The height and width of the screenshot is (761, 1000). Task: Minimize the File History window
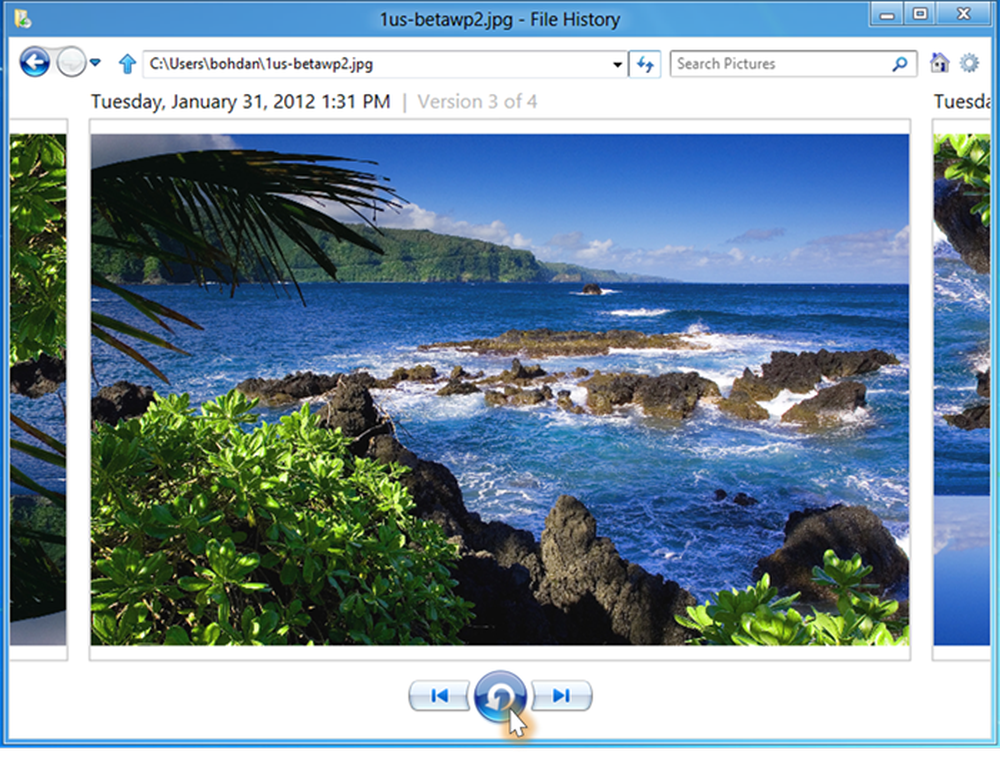(x=887, y=15)
